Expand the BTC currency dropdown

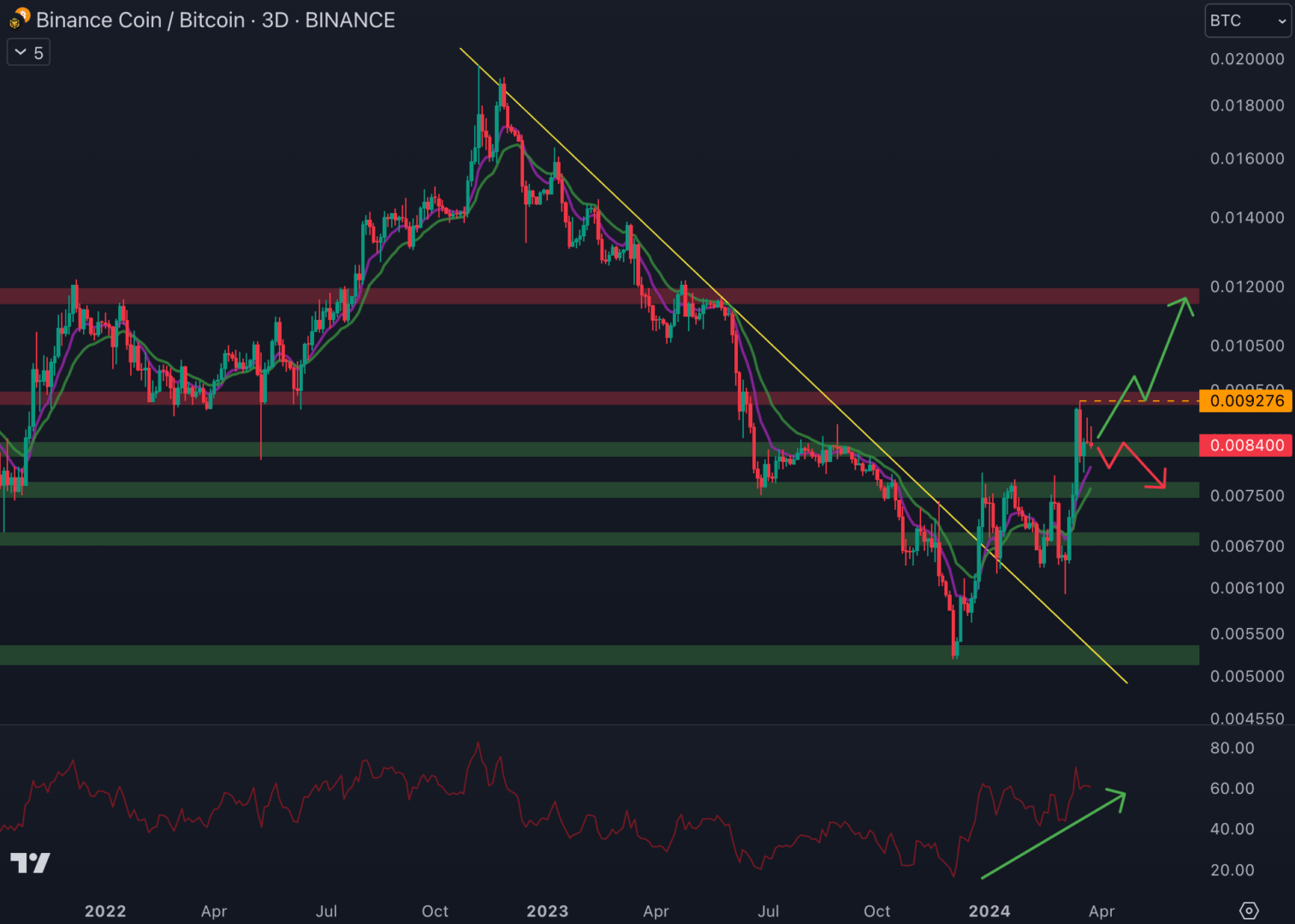[1247, 21]
